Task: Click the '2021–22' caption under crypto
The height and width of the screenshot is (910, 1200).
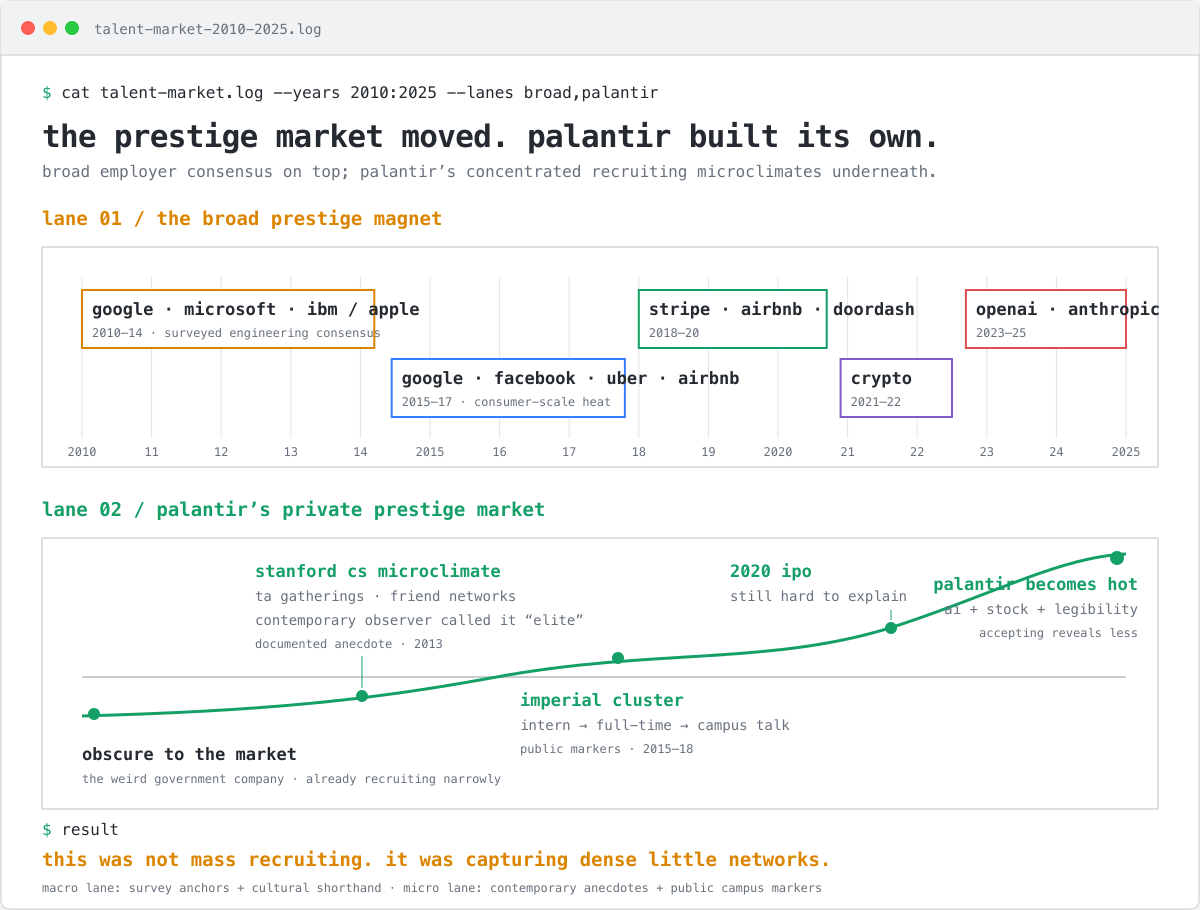Action: 876,402
